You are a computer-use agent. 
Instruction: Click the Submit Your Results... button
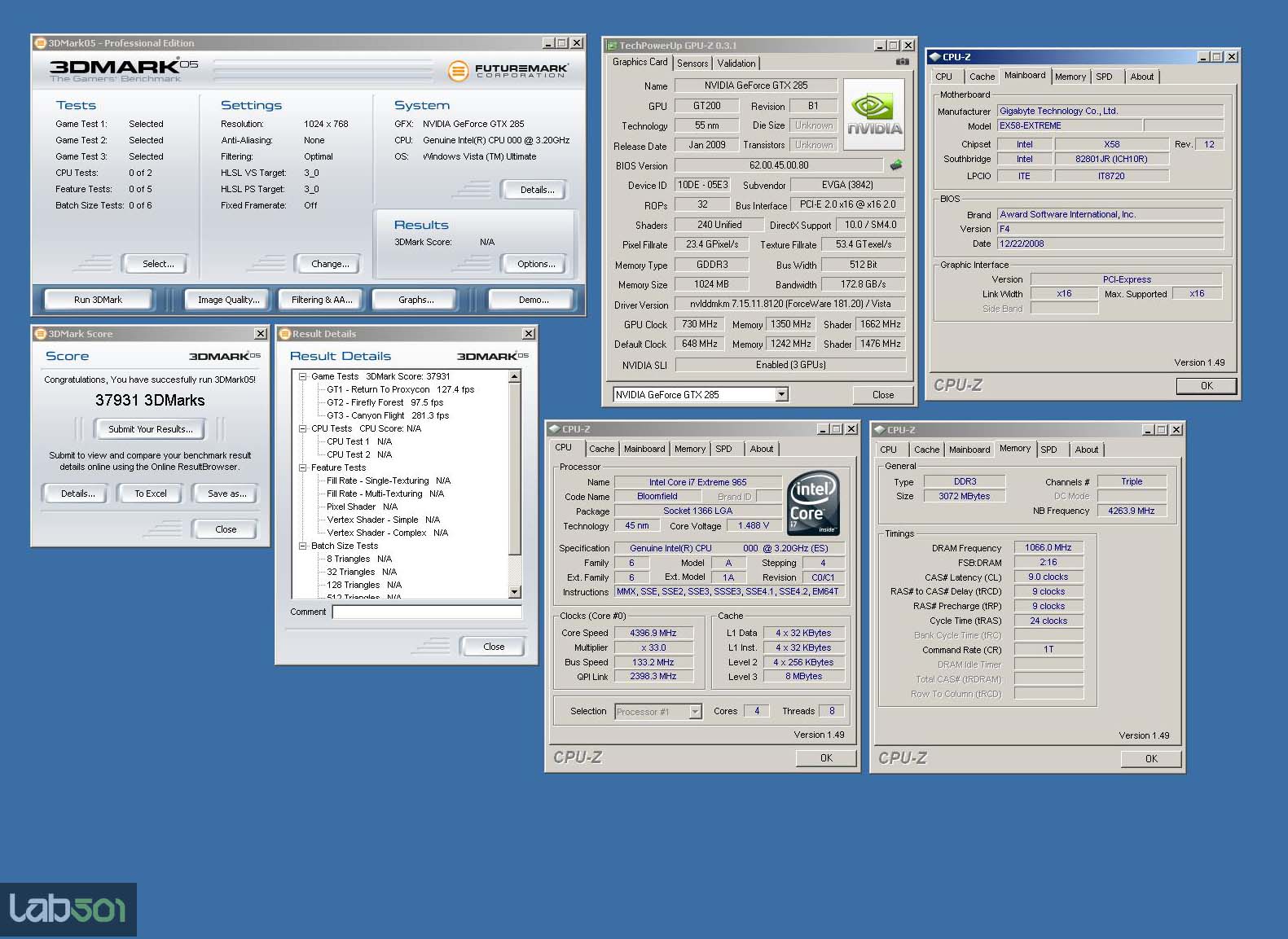pyautogui.click(x=151, y=429)
